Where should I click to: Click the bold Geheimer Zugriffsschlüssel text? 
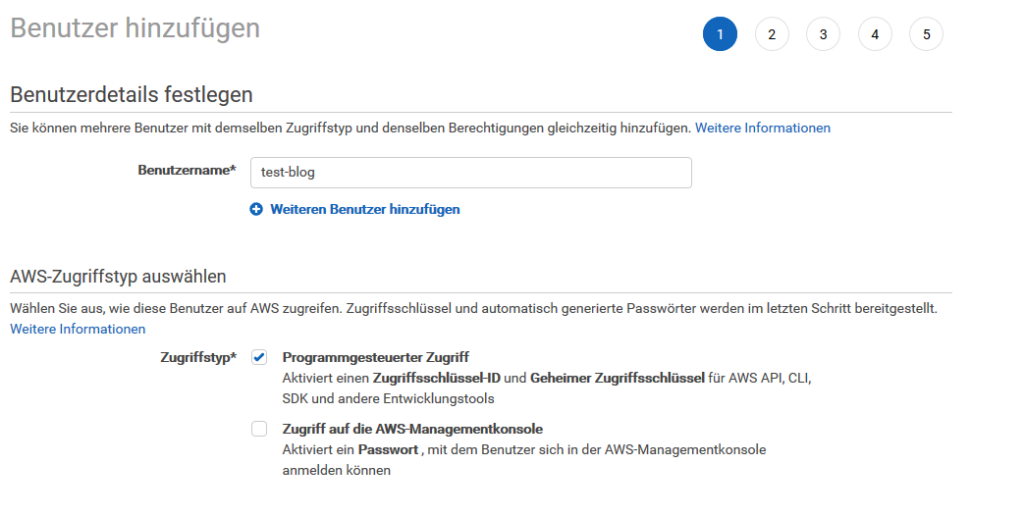pyautogui.click(x=617, y=378)
